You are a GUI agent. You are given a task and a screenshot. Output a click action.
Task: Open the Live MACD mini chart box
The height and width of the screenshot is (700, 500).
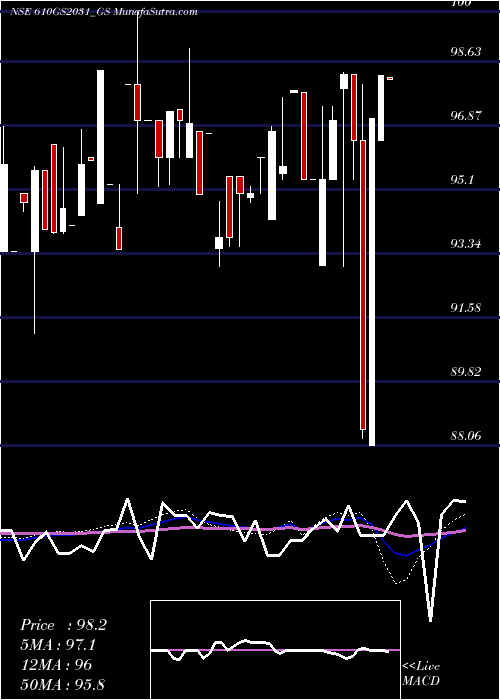[x=275, y=650]
